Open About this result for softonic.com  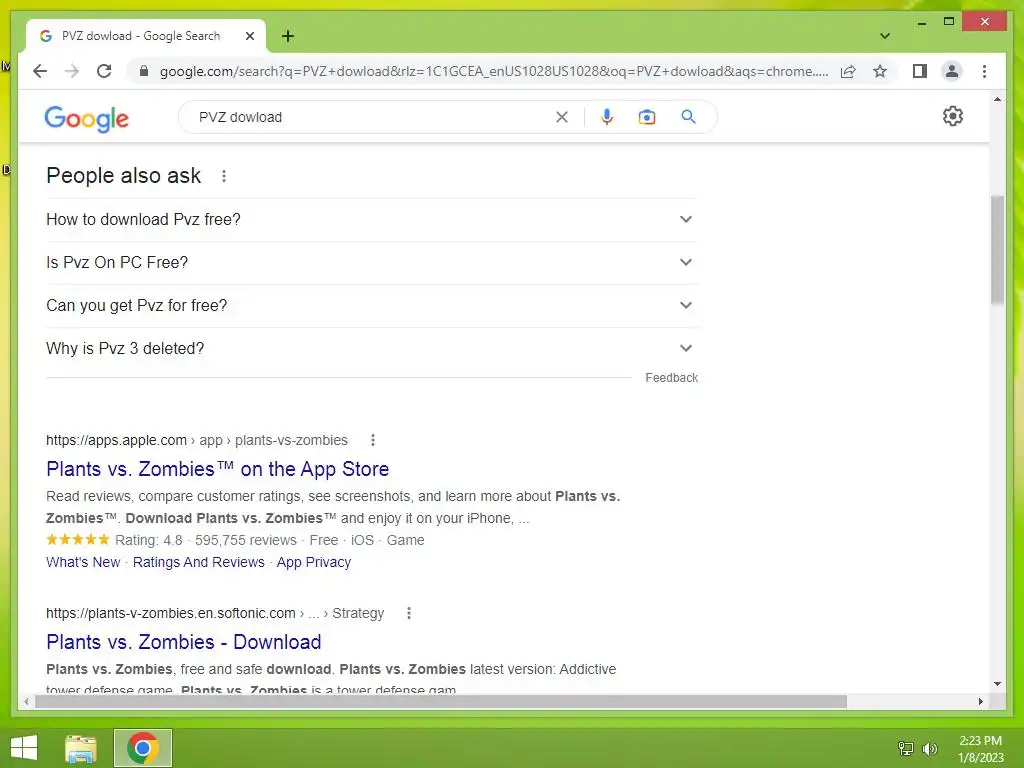click(x=409, y=613)
